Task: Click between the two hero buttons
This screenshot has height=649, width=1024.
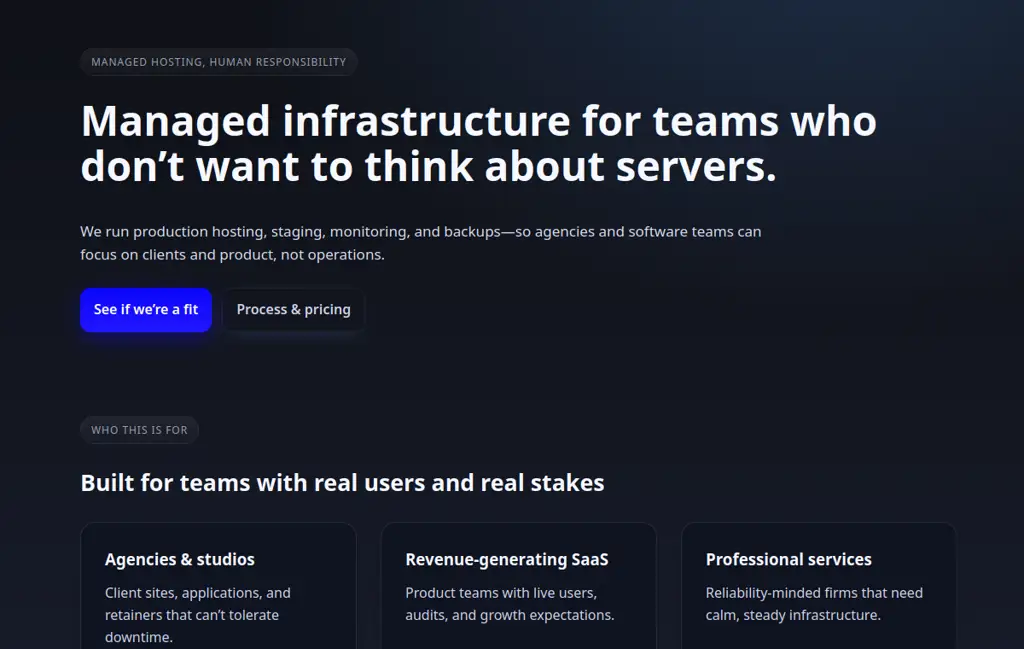Action: click(x=218, y=310)
